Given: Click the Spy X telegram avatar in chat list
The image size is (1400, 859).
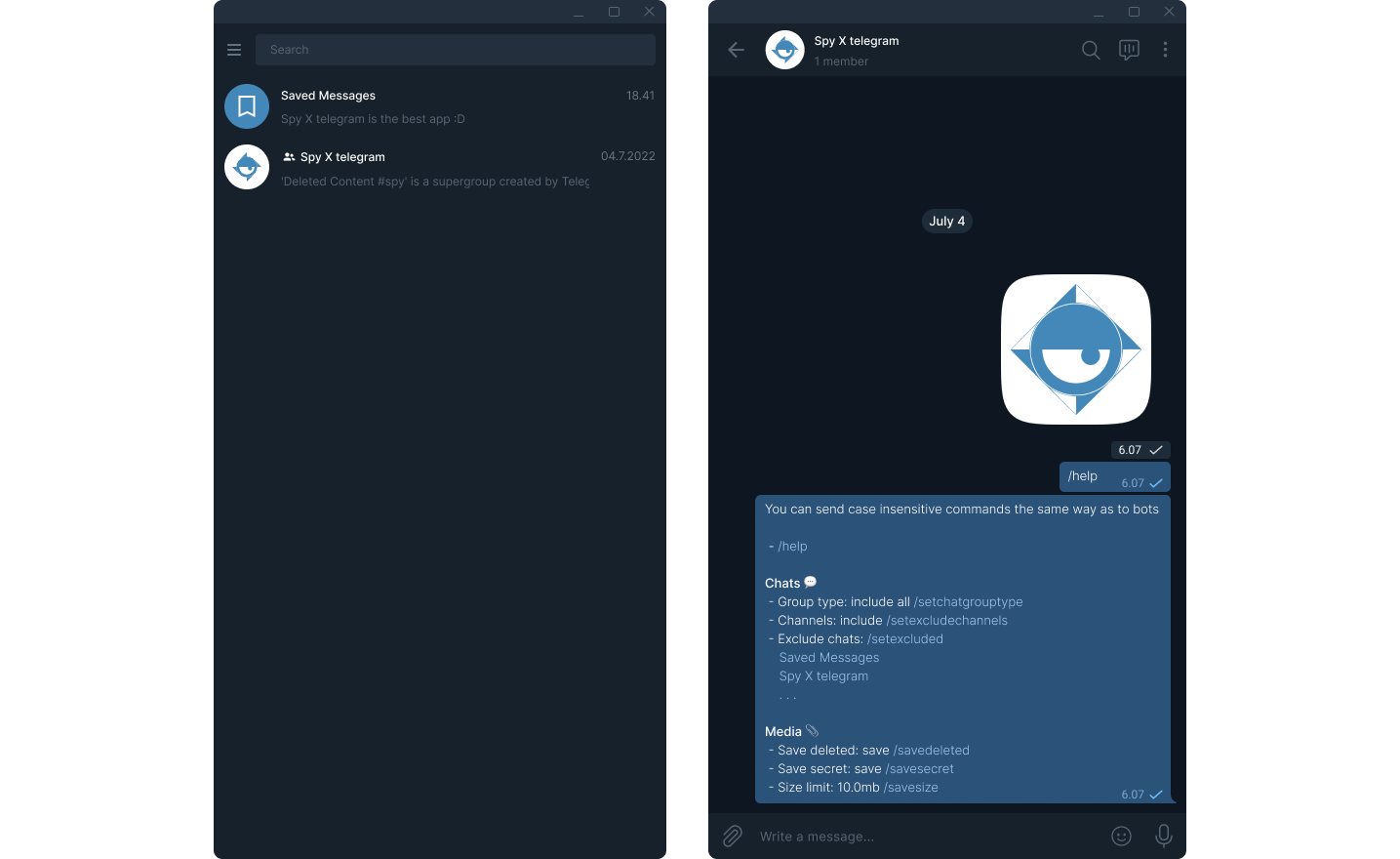Looking at the screenshot, I should 247,167.
